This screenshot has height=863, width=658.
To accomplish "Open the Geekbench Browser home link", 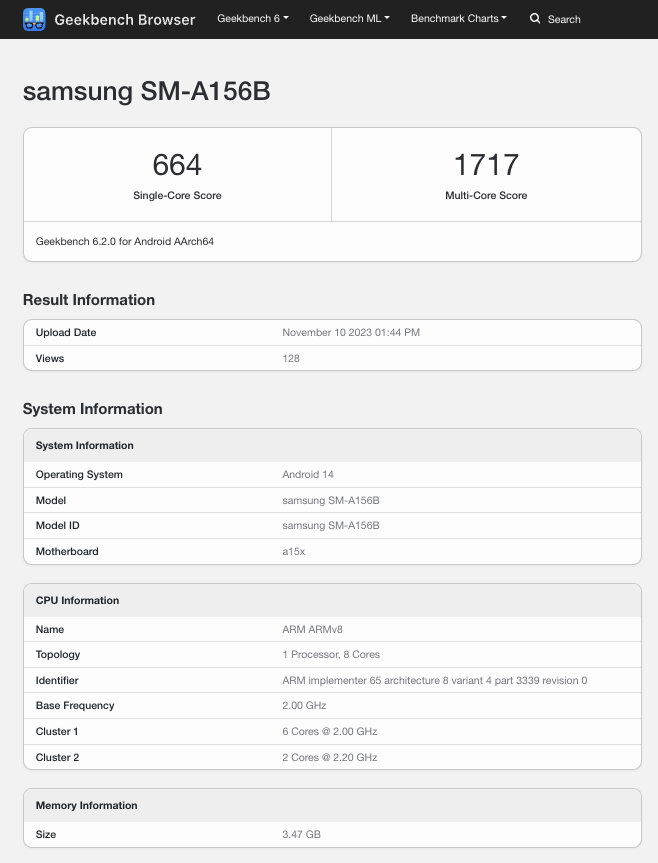I will (x=124, y=20).
